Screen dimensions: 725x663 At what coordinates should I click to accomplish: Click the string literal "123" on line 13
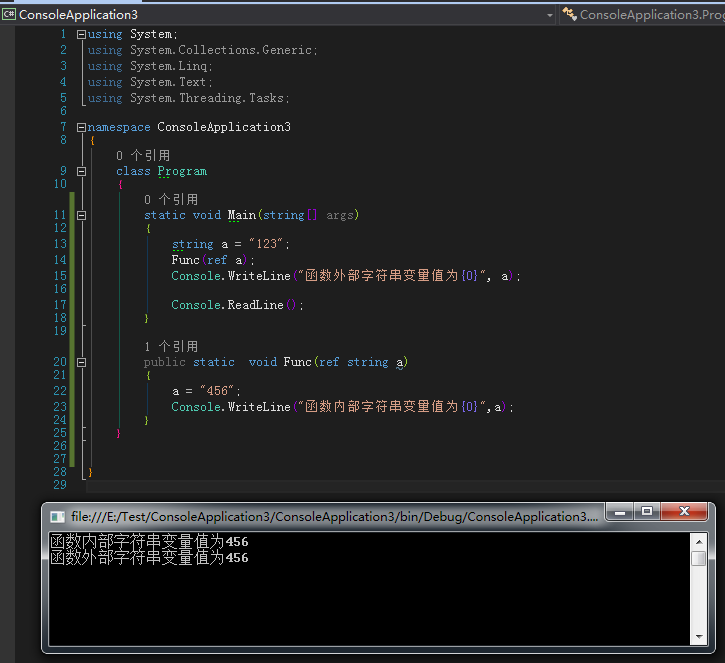[266, 244]
